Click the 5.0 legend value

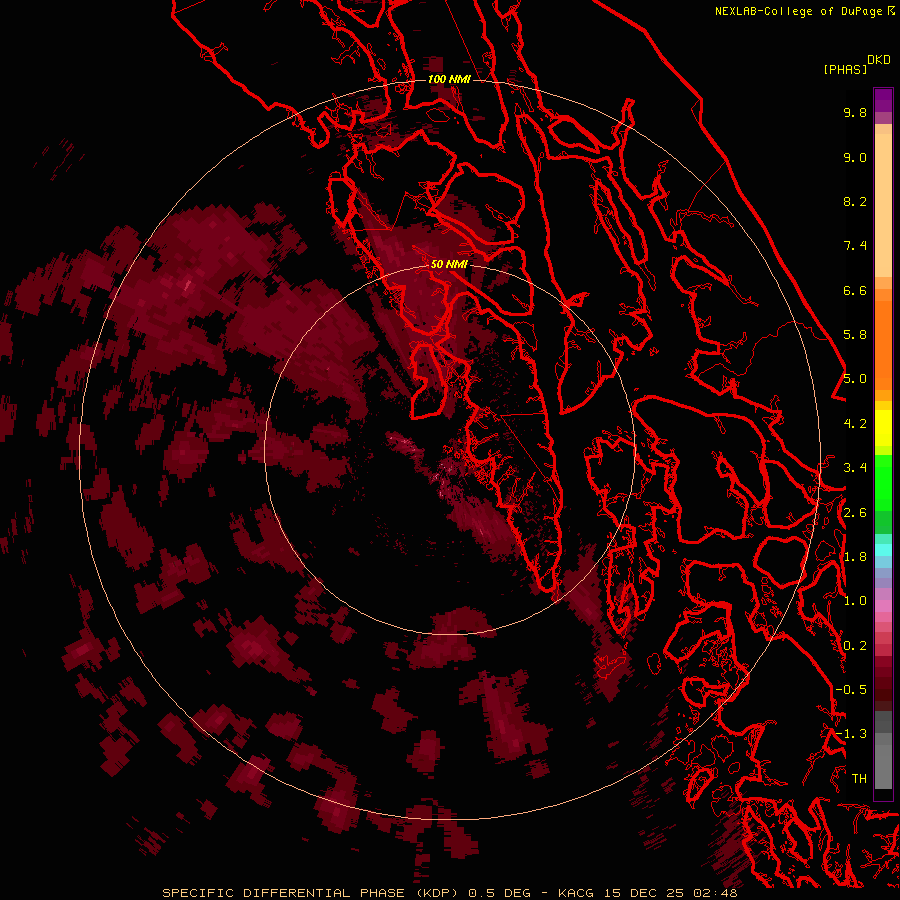pos(855,379)
